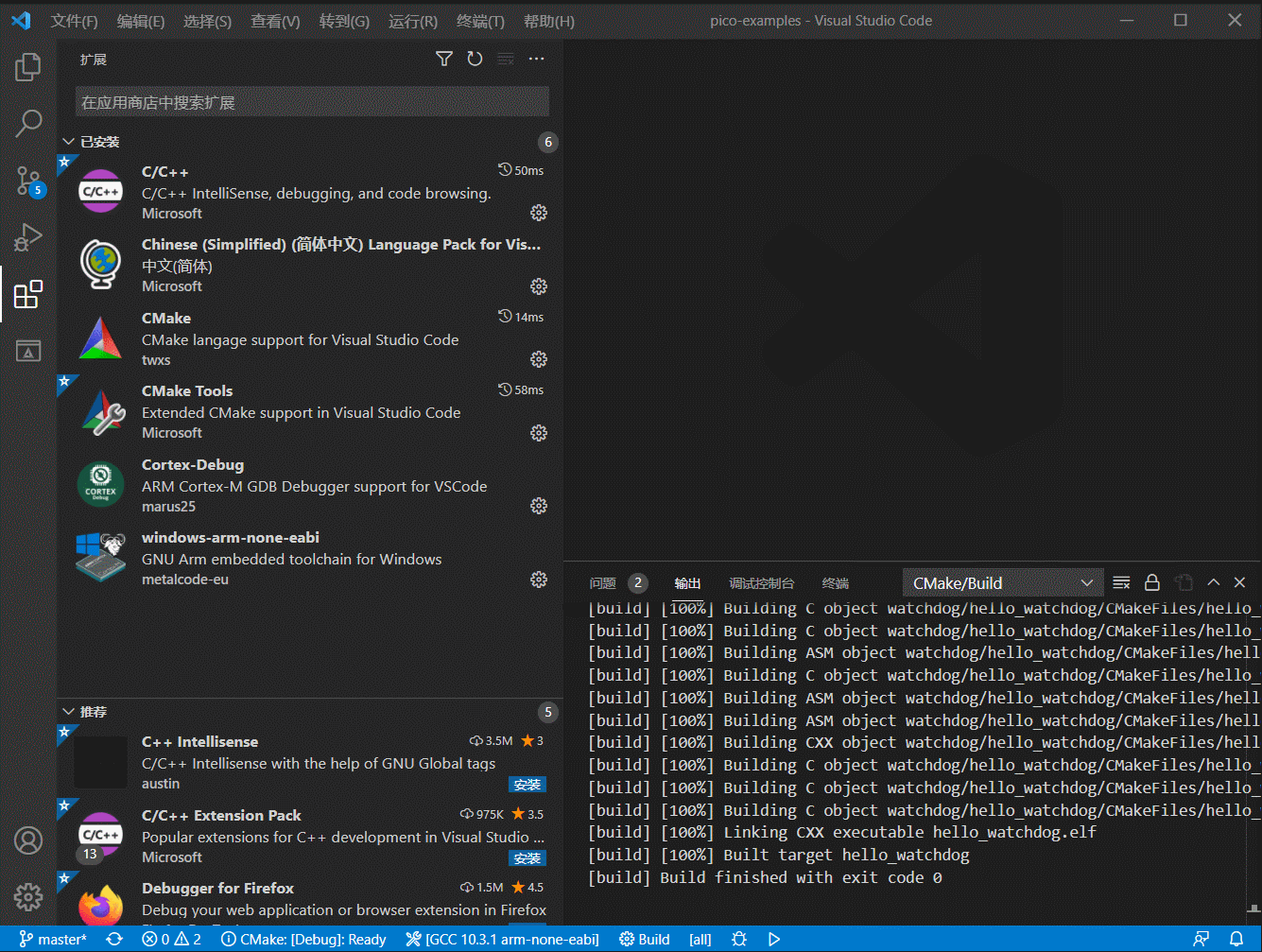The width and height of the screenshot is (1262, 952).
Task: Open errors and warnings count in status bar
Action: 172,939
